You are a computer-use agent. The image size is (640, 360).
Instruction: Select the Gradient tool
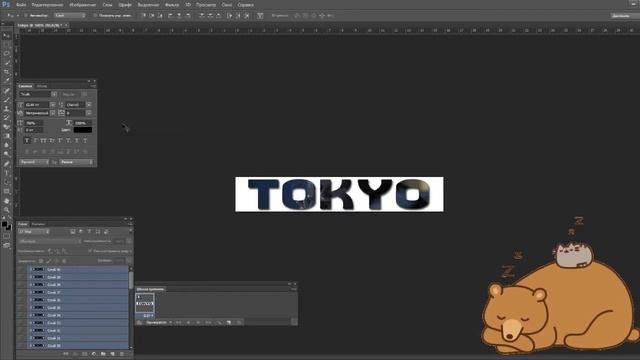click(x=7, y=136)
